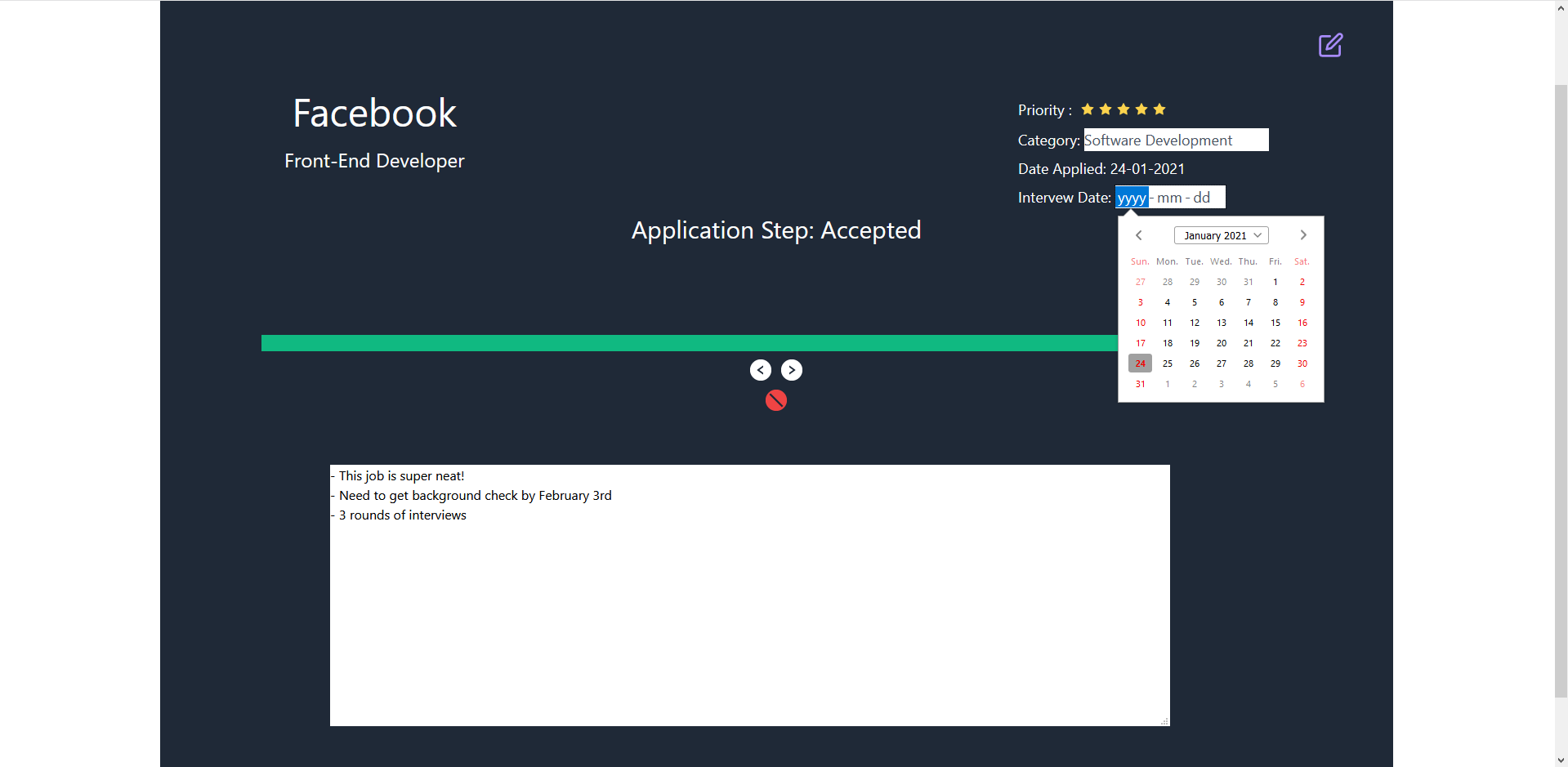Select date 9 in the calendar
The width and height of the screenshot is (1568, 767).
[x=1302, y=302]
